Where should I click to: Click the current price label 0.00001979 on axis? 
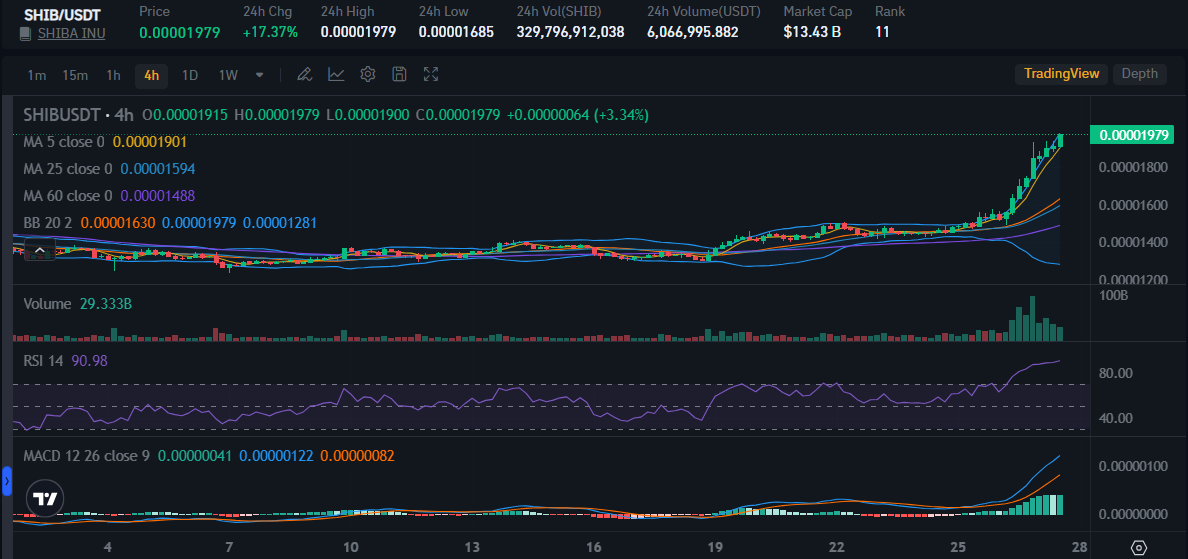pos(1131,136)
